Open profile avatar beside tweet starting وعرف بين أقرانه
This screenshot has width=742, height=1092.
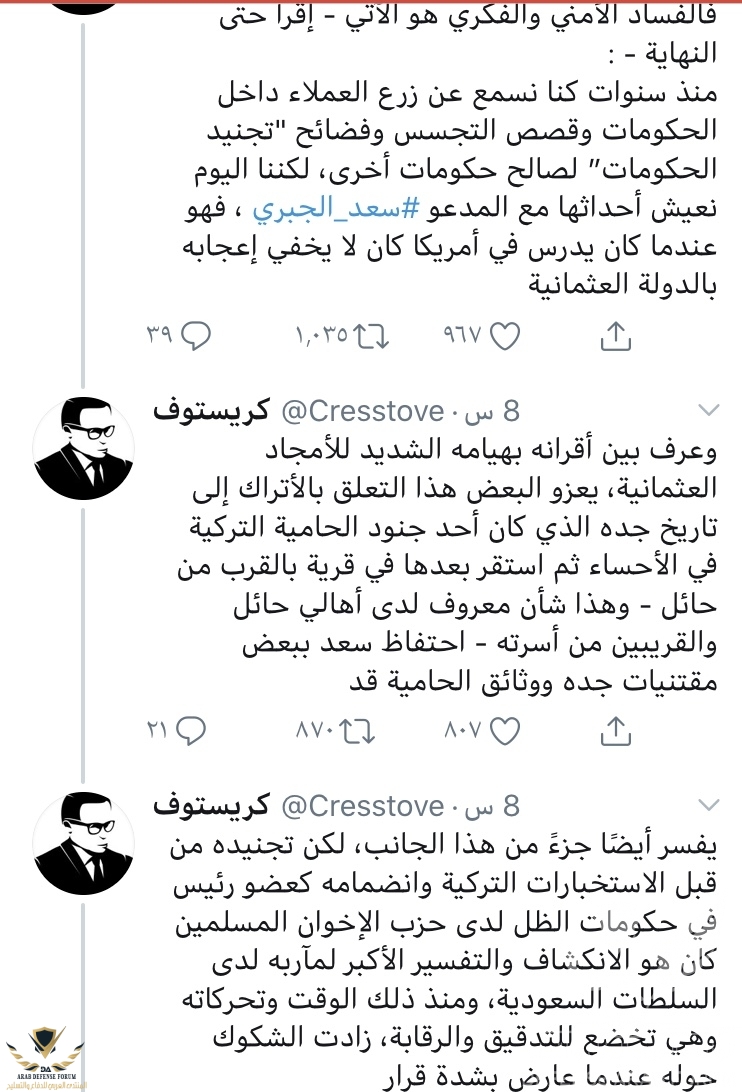pos(83,446)
